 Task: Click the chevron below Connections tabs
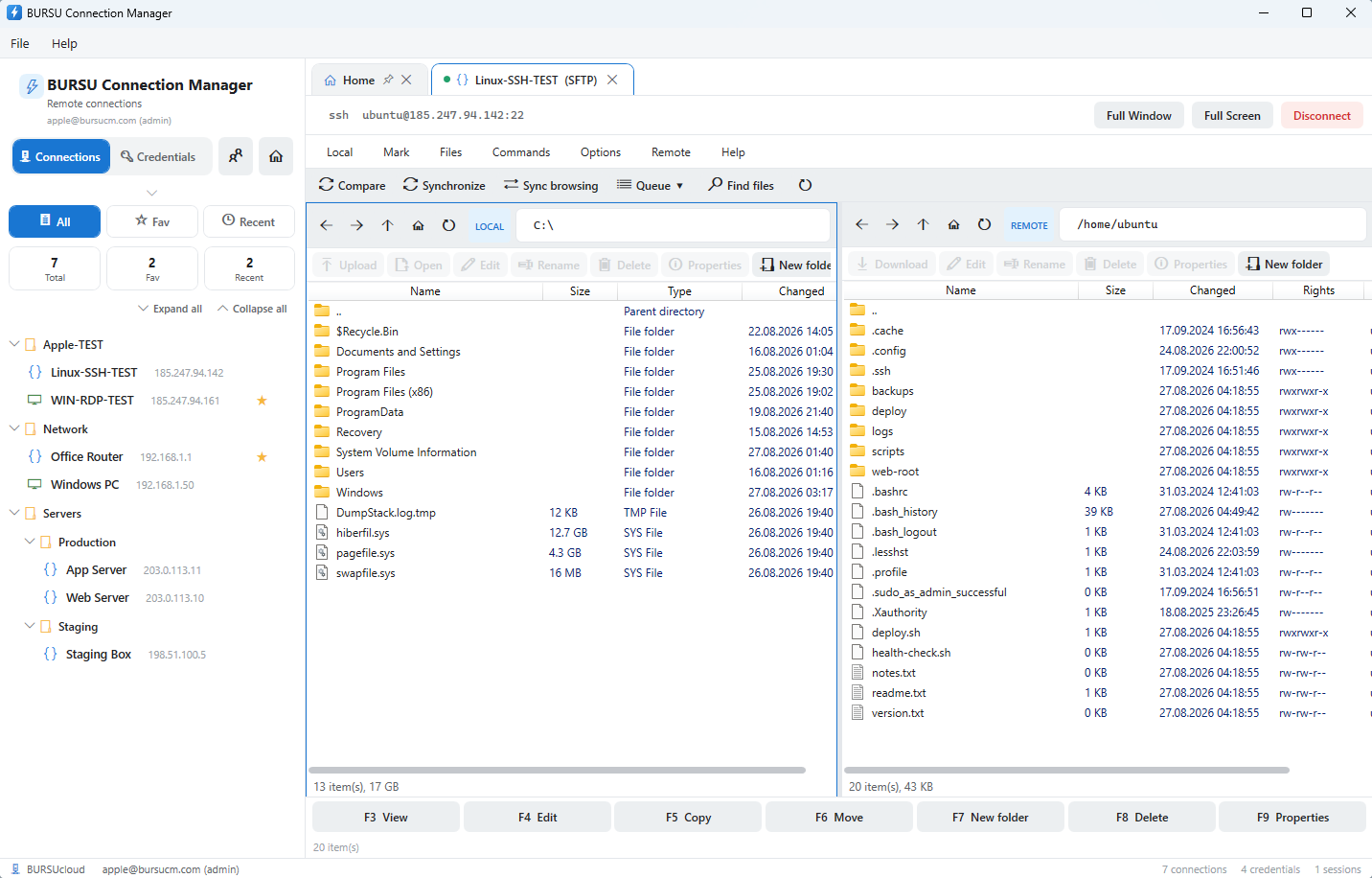(151, 193)
